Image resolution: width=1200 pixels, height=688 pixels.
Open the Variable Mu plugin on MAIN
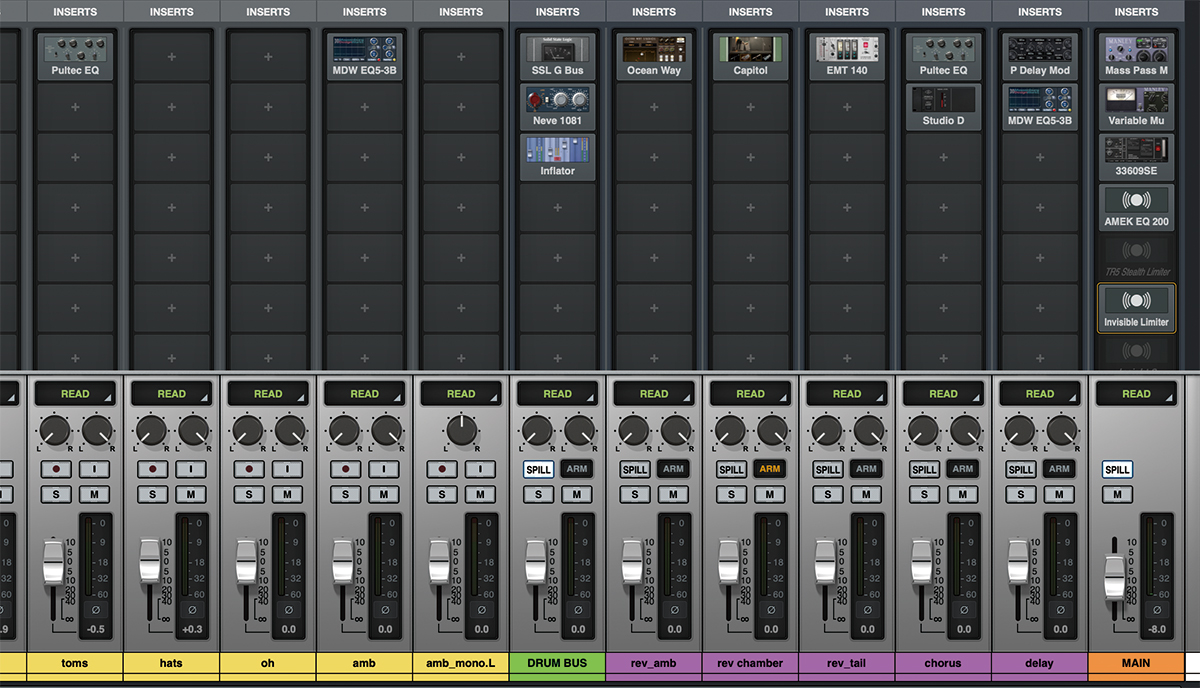pos(1137,107)
